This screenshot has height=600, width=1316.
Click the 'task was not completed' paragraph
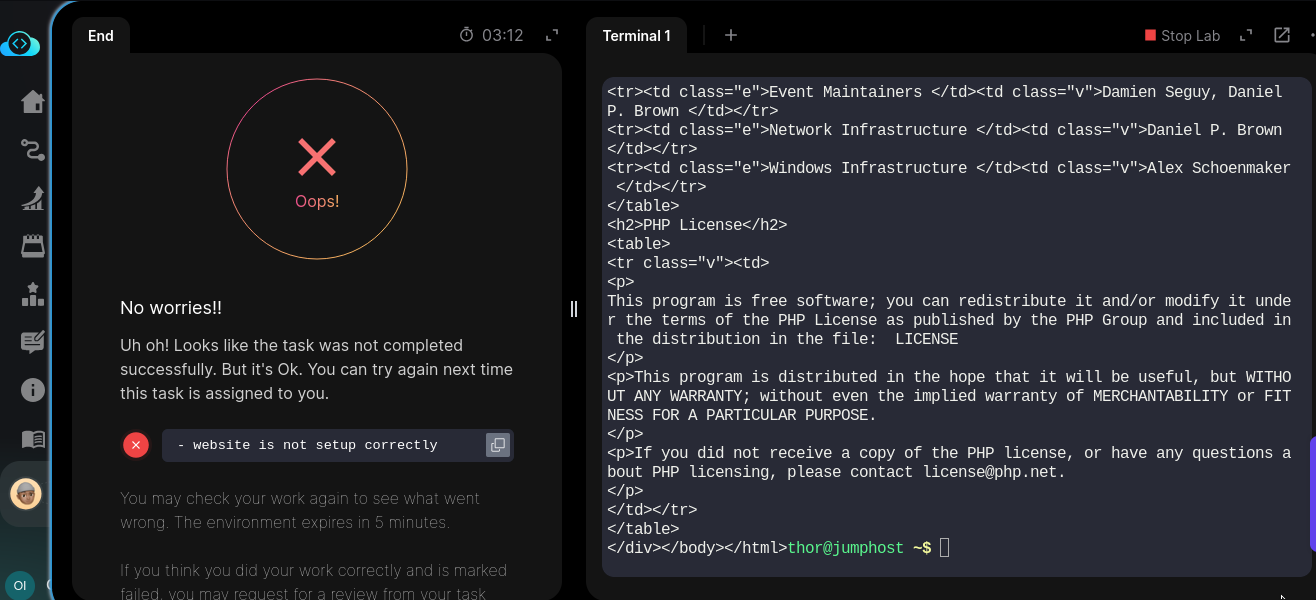[317, 369]
